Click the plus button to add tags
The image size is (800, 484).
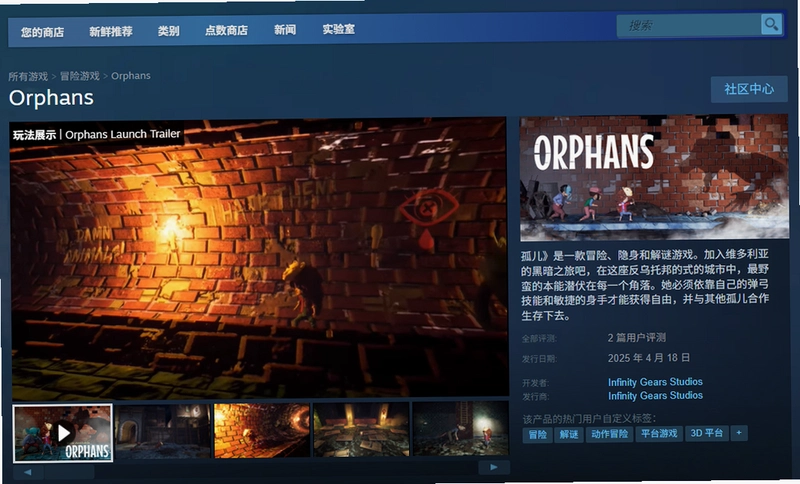click(739, 433)
